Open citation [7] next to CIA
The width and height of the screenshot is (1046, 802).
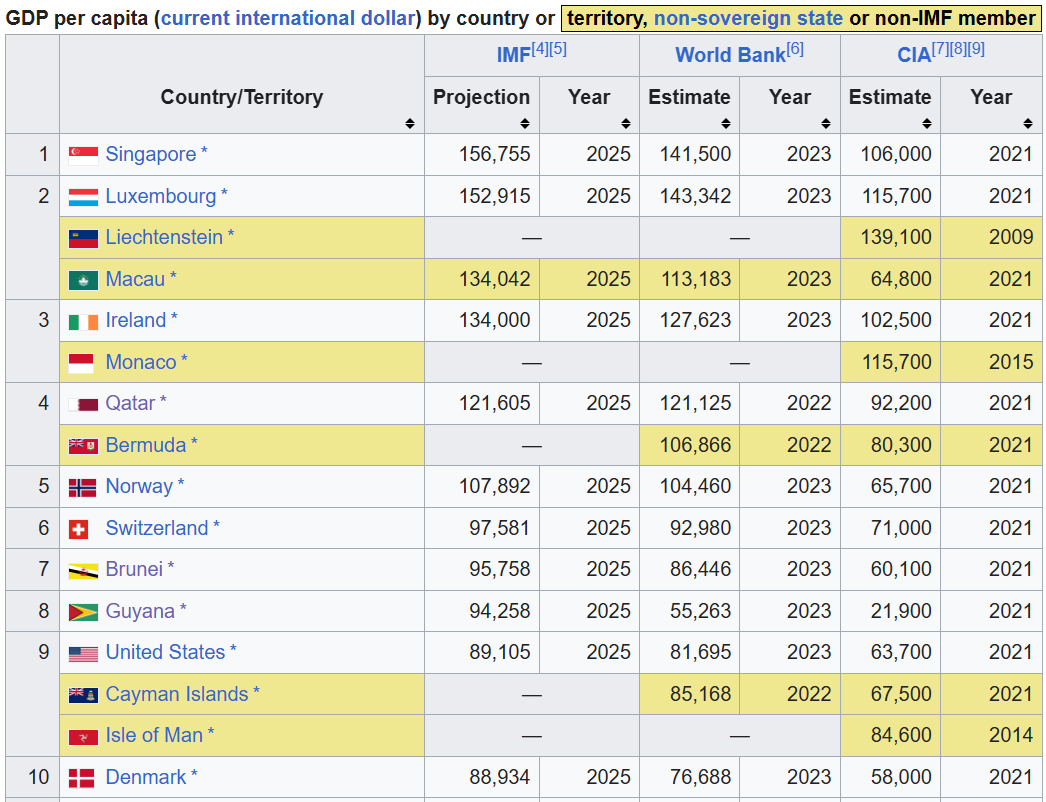[x=941, y=49]
